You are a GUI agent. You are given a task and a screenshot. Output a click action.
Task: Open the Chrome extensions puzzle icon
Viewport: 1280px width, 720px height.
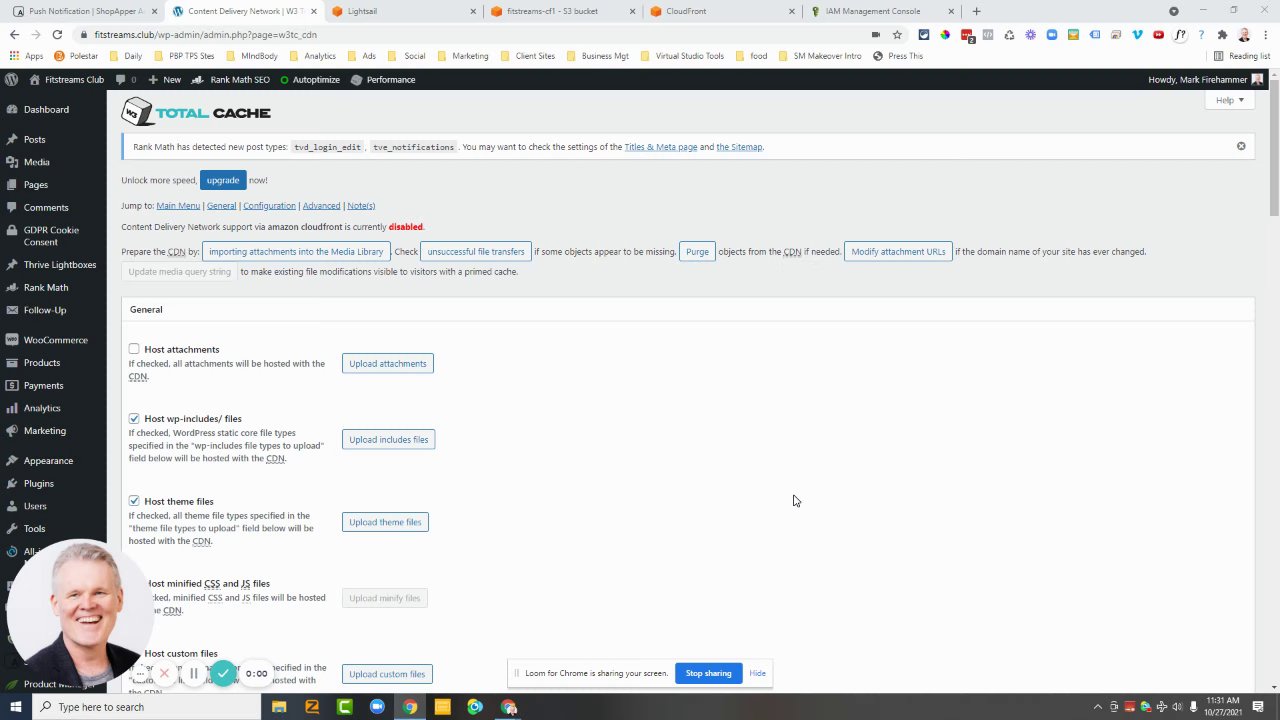pyautogui.click(x=1222, y=34)
